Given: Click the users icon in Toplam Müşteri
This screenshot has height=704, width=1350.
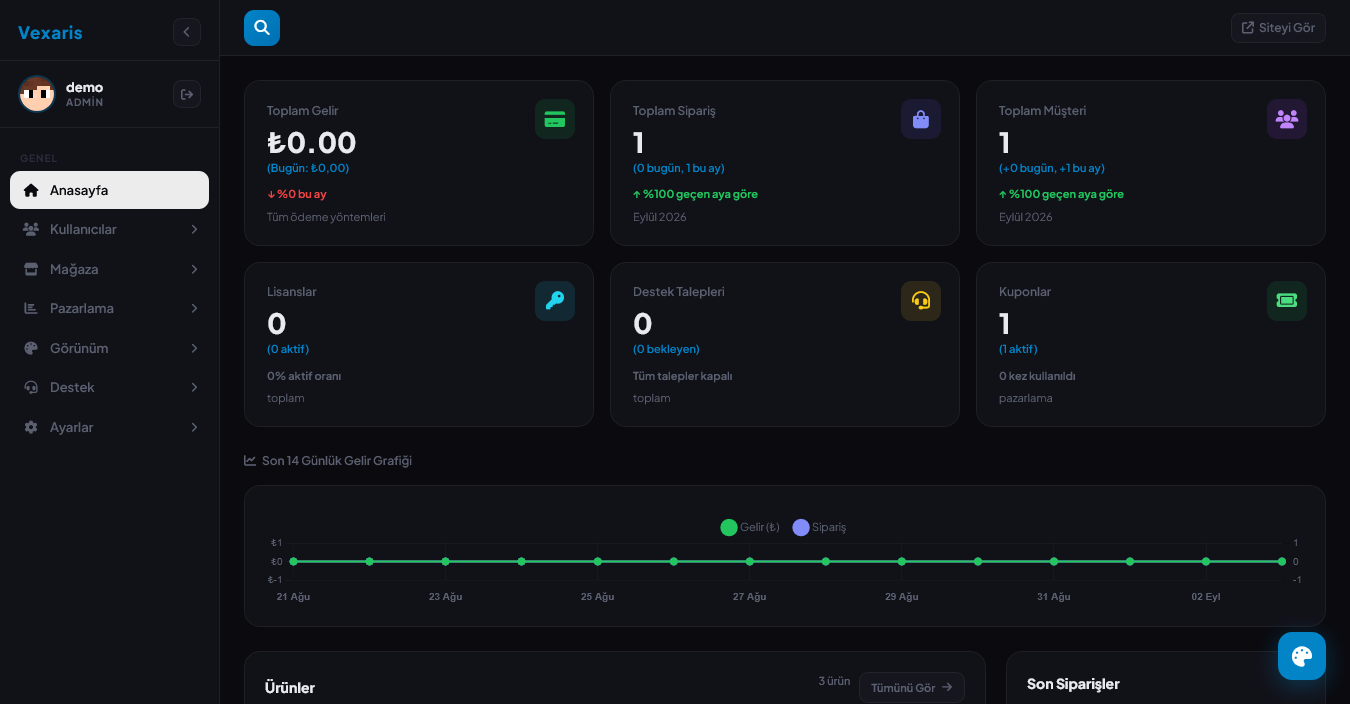Looking at the screenshot, I should pos(1287,119).
